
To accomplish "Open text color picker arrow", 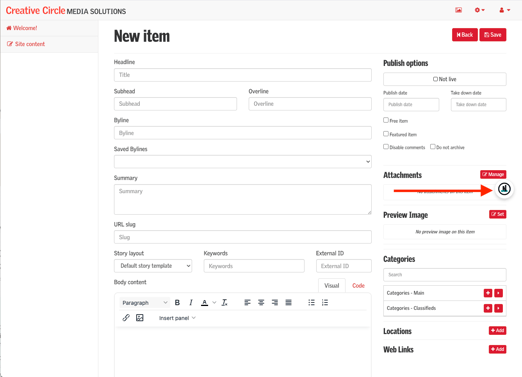I will pyautogui.click(x=214, y=303).
